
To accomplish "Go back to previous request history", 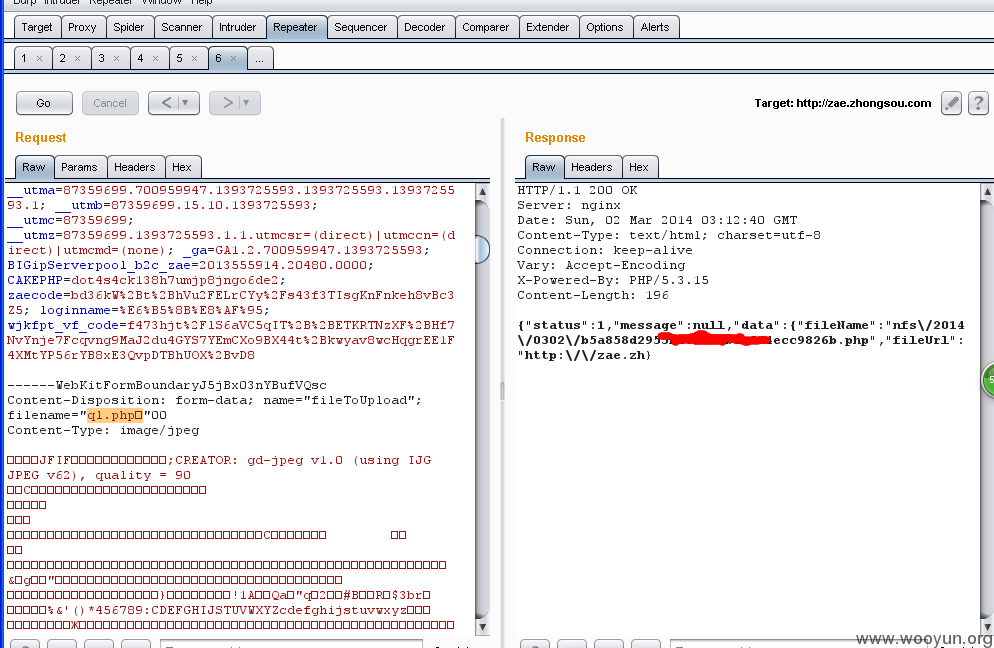I will pos(166,103).
